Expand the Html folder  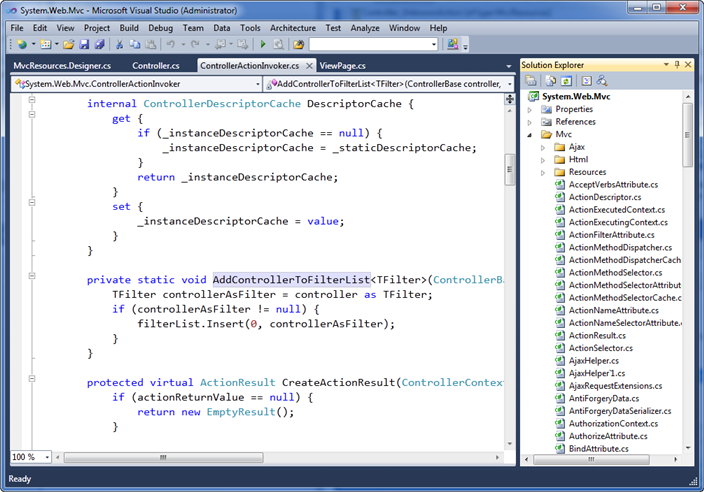543,160
